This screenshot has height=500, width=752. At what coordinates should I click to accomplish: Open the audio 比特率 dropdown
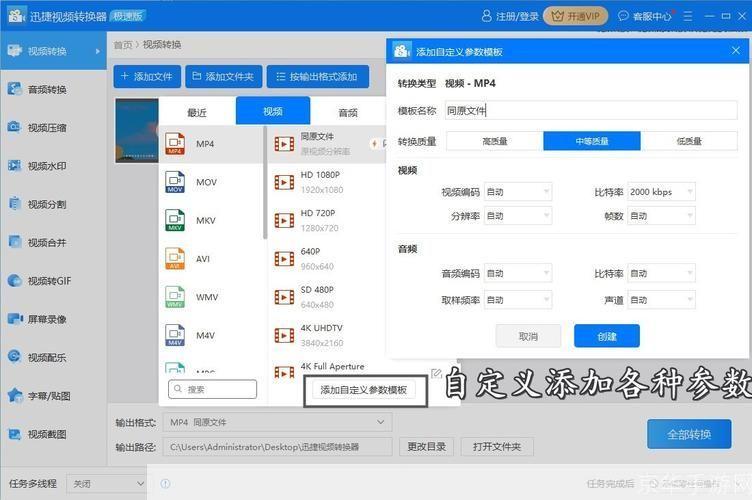click(x=661, y=273)
